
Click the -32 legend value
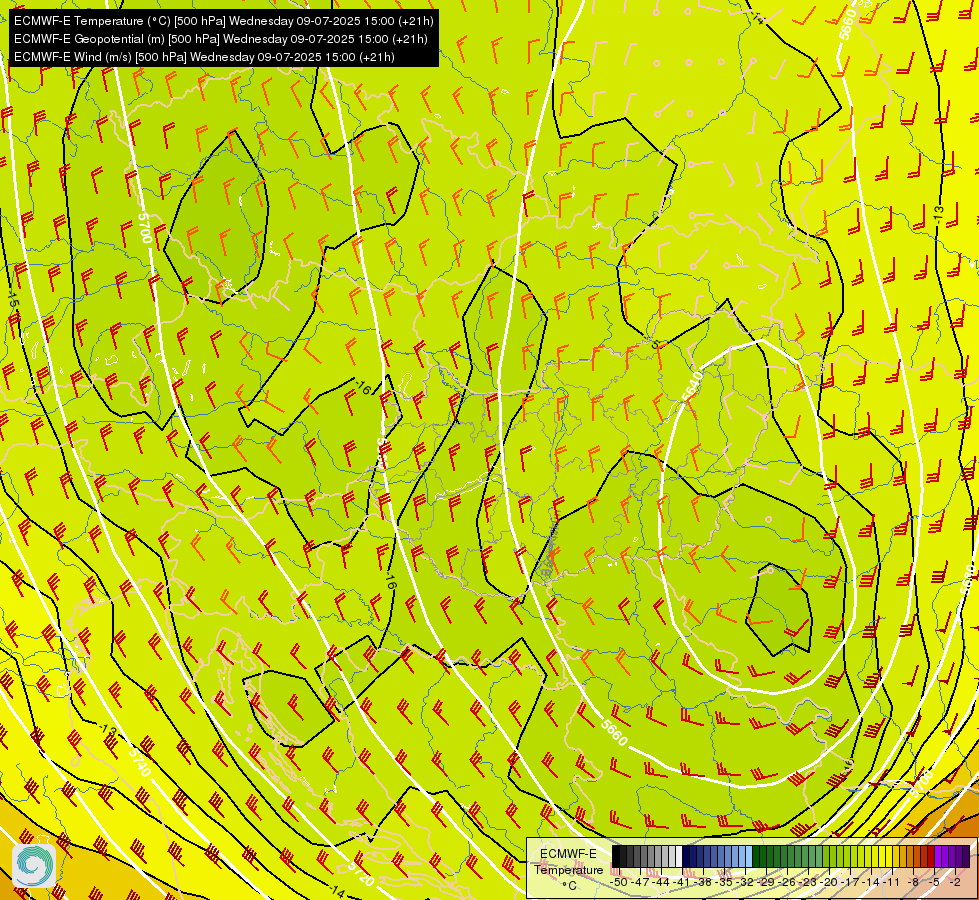(x=745, y=882)
